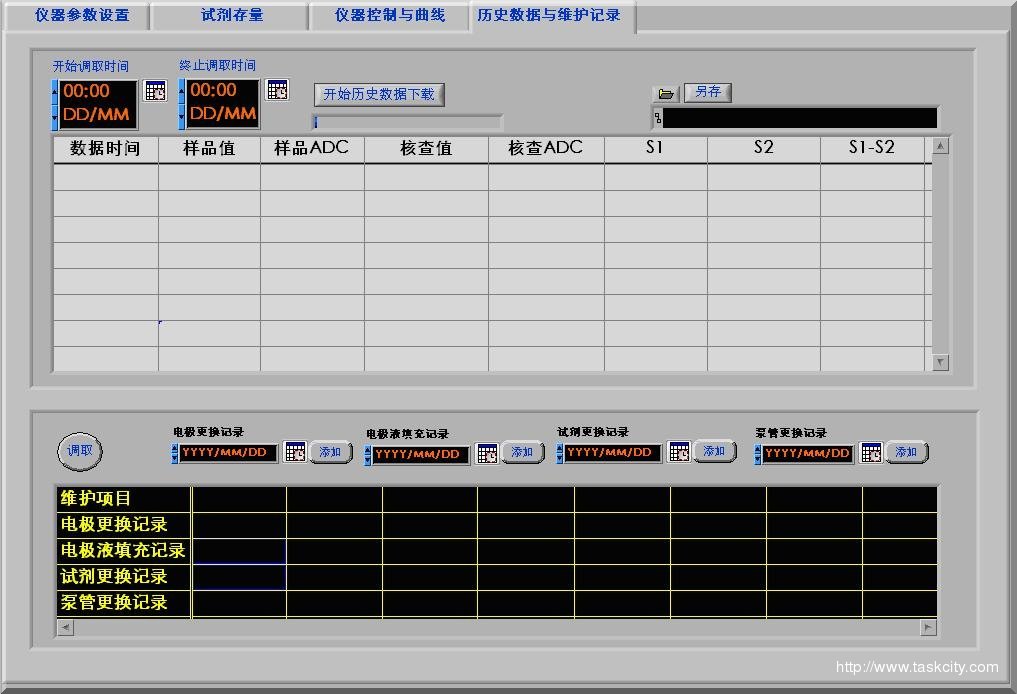Switch to 试剂存量 tab
The image size is (1017, 694).
tap(232, 16)
